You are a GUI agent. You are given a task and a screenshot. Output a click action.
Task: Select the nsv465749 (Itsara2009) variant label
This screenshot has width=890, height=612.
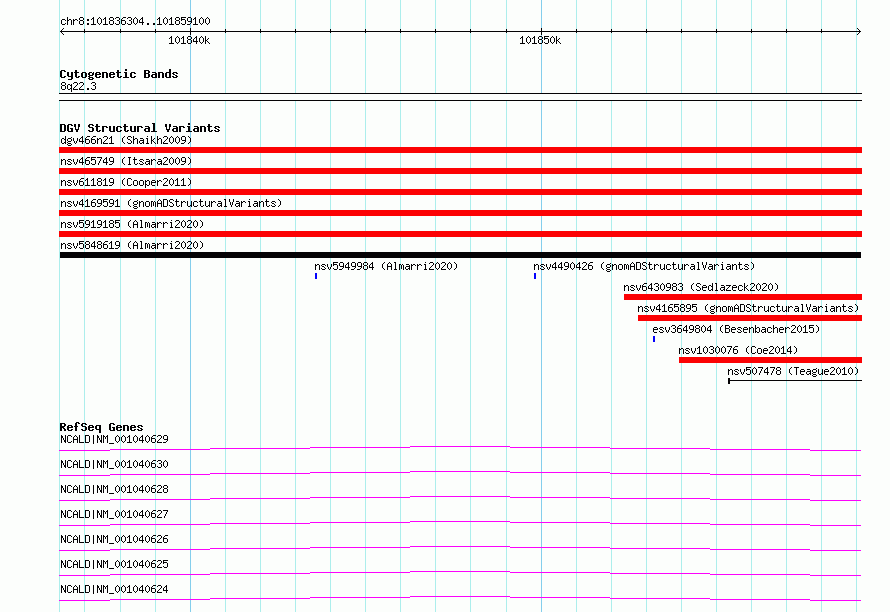pyautogui.click(x=126, y=161)
